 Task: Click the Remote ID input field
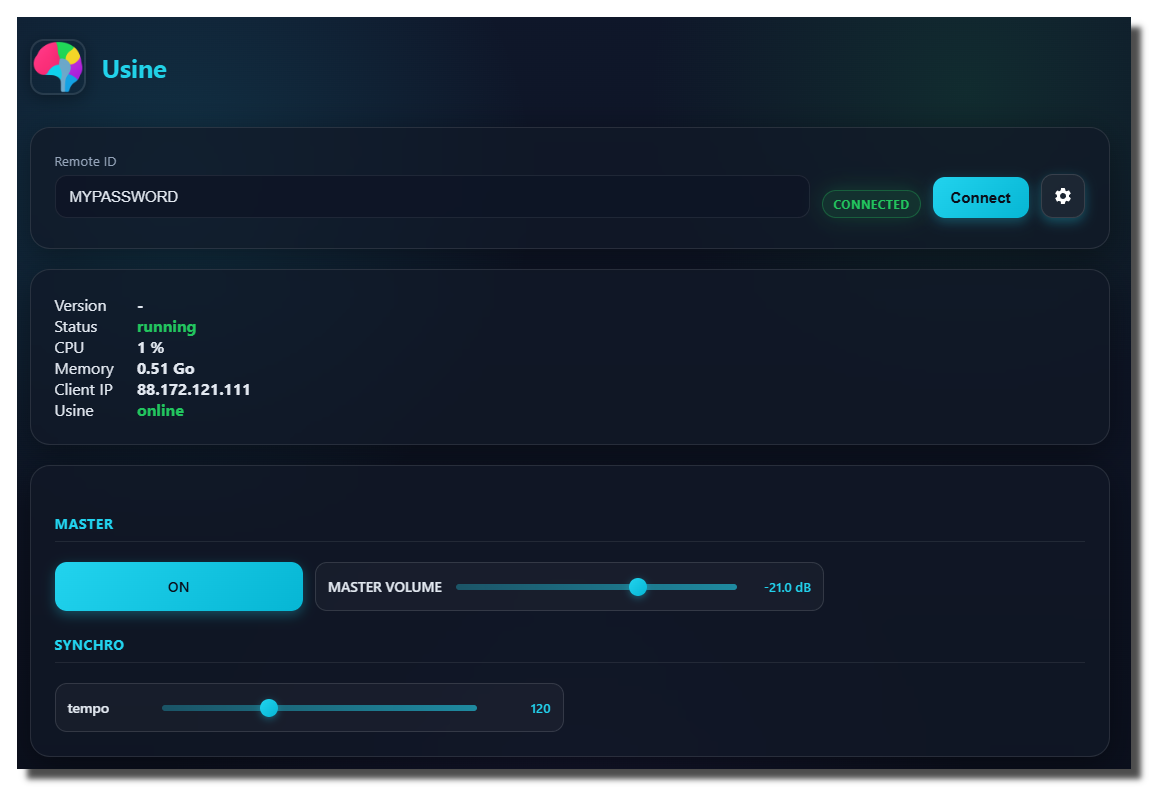(432, 196)
